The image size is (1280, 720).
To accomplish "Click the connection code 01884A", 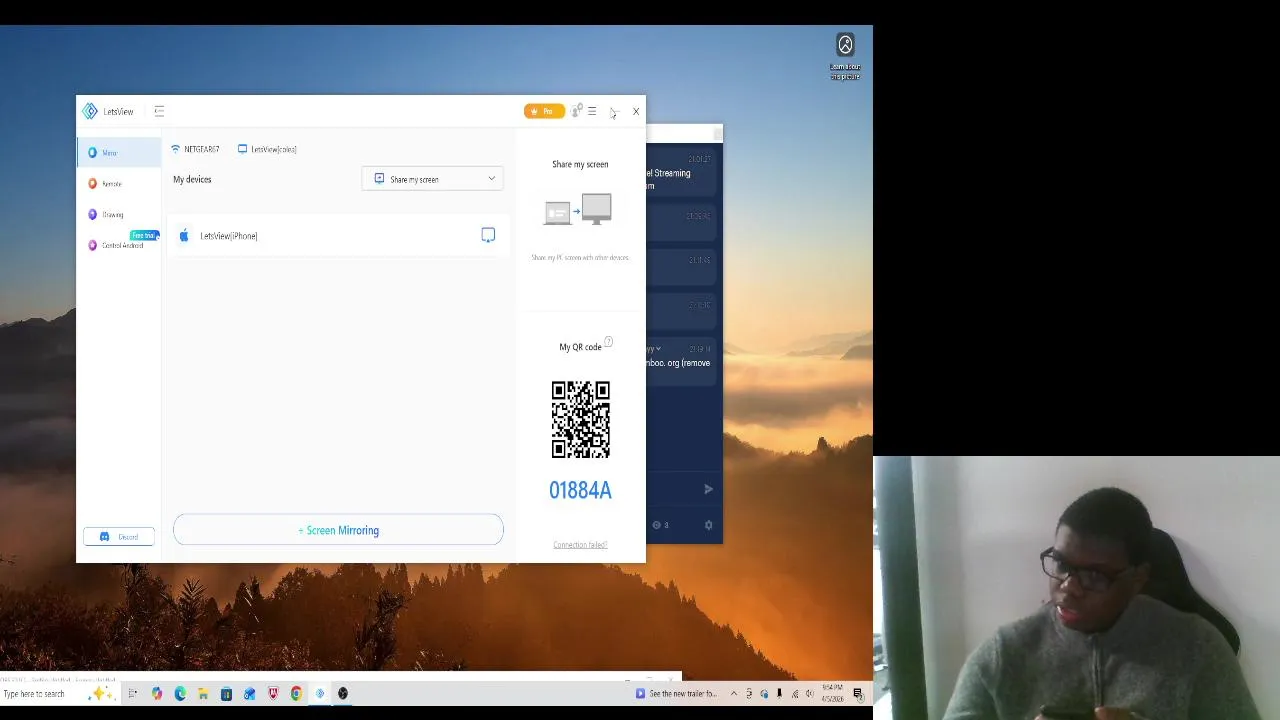I will [580, 490].
